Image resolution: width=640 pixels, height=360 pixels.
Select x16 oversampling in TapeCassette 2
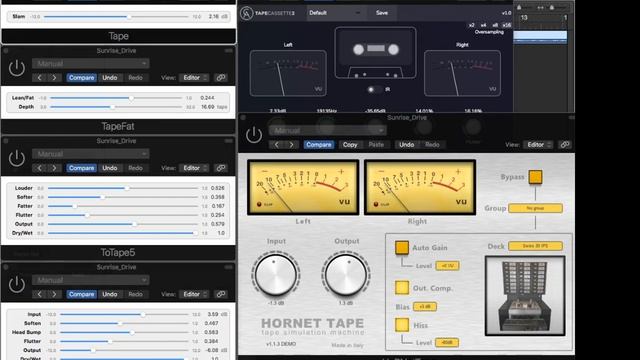tap(507, 25)
